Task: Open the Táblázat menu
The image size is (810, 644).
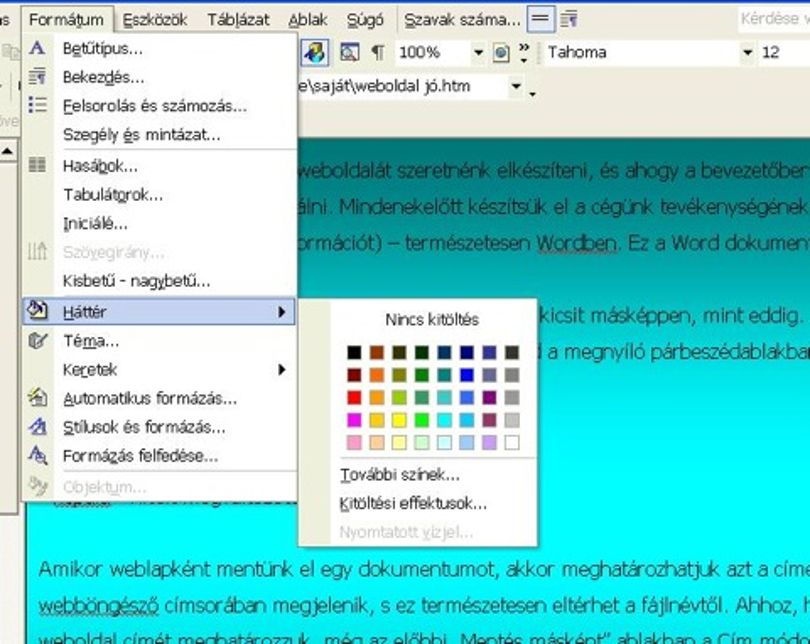Action: (x=238, y=20)
